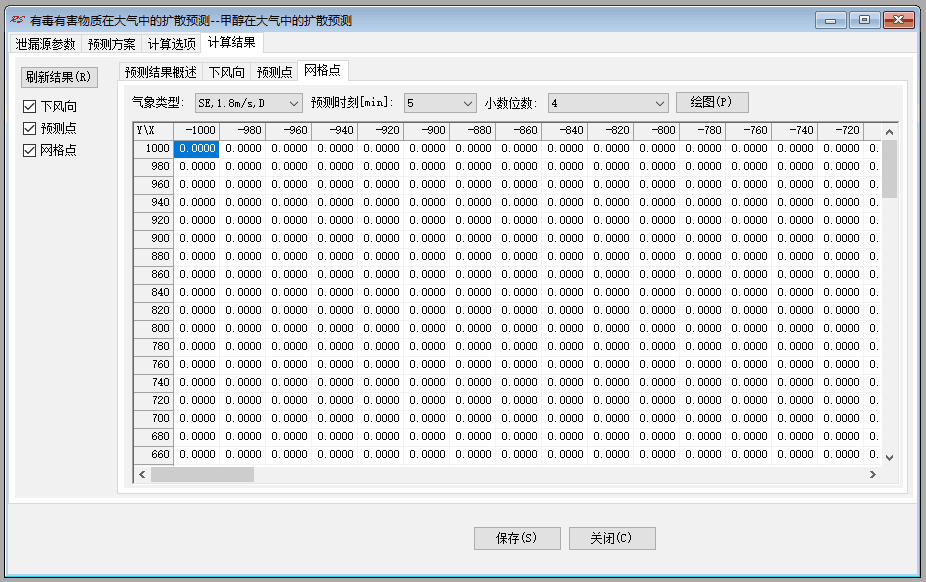Open the 预测时刻[min] dropdown

tap(440, 103)
